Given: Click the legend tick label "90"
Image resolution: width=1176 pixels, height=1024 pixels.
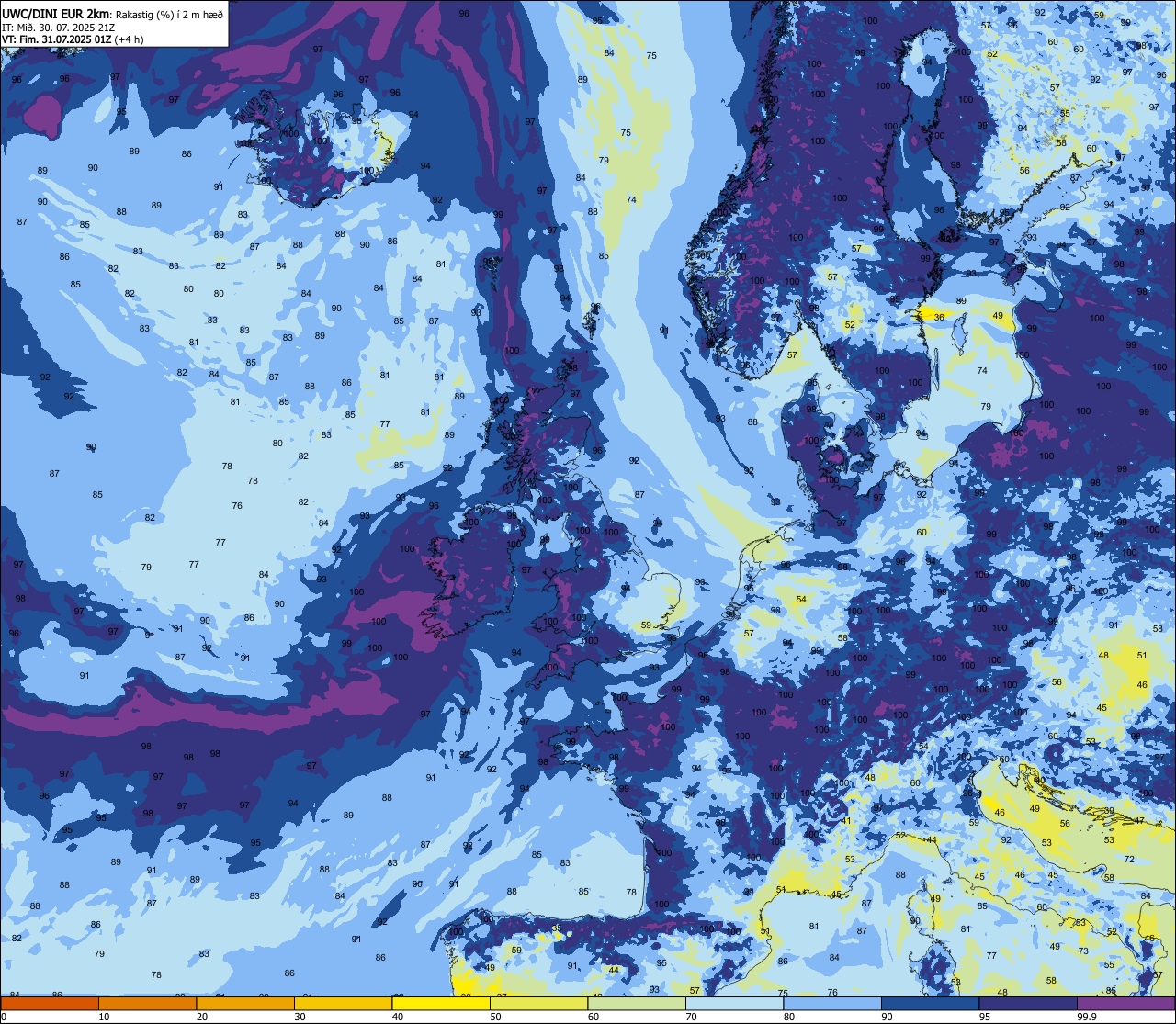Looking at the screenshot, I should pos(887,1017).
